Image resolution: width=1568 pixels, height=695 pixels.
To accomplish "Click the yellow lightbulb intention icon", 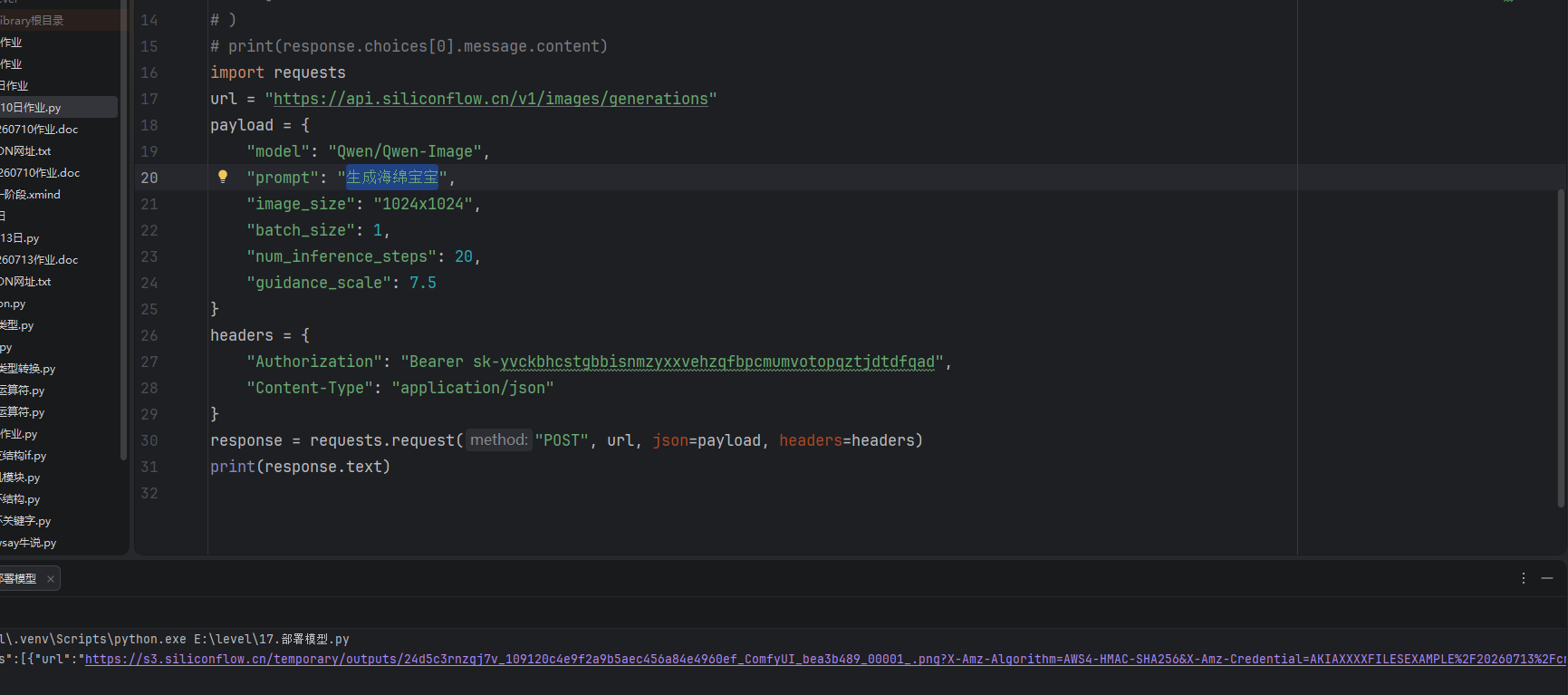I will [223, 177].
